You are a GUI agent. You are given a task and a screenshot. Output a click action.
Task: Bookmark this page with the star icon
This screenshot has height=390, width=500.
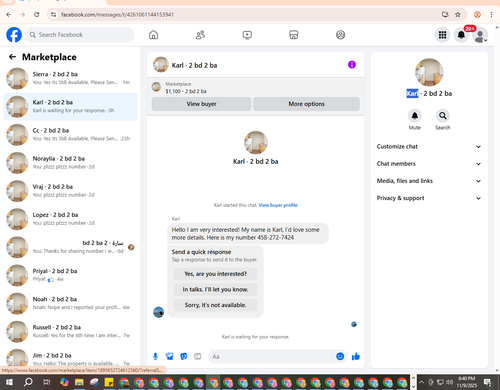coord(458,14)
